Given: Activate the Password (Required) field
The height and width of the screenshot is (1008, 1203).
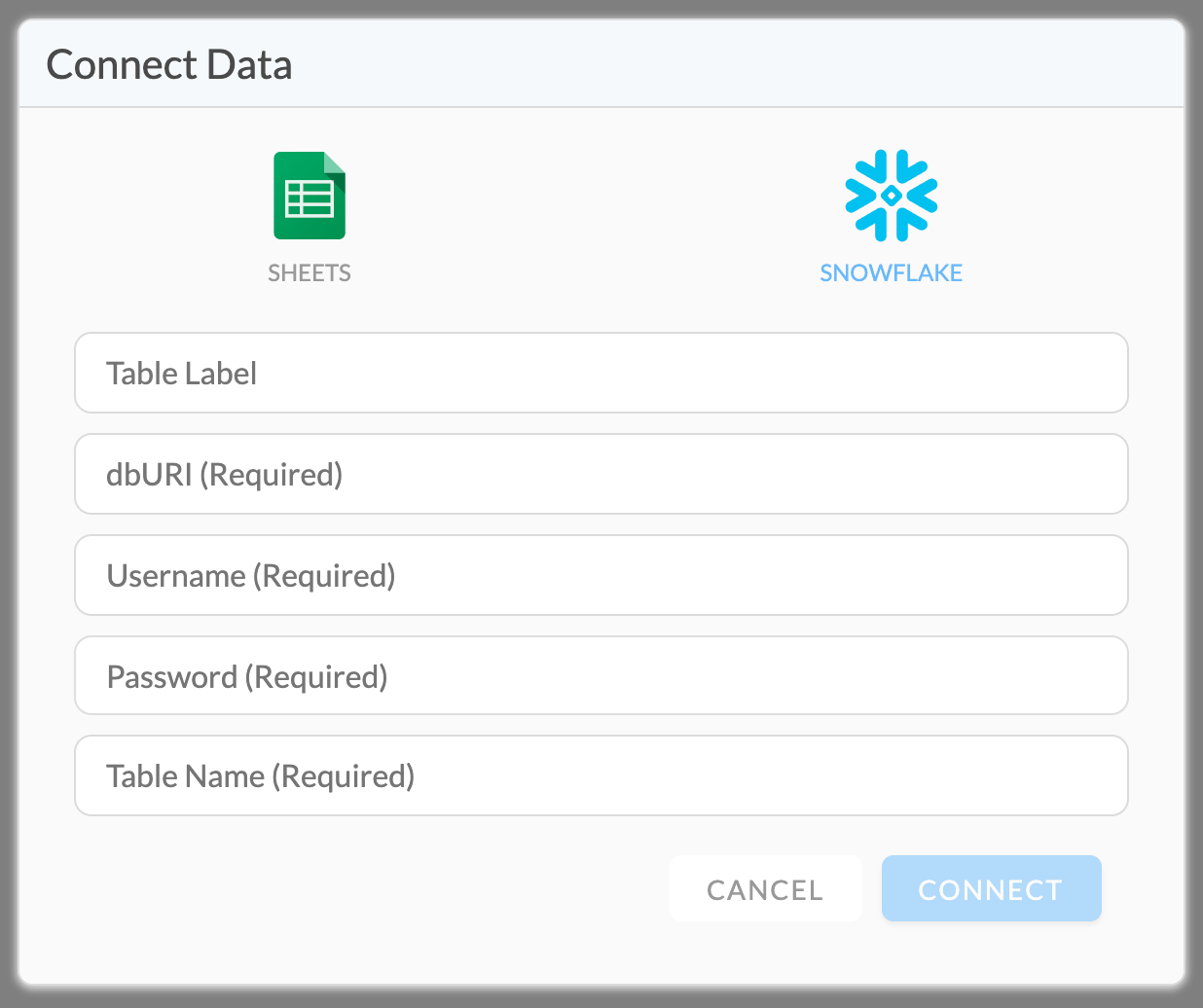Looking at the screenshot, I should (601, 676).
